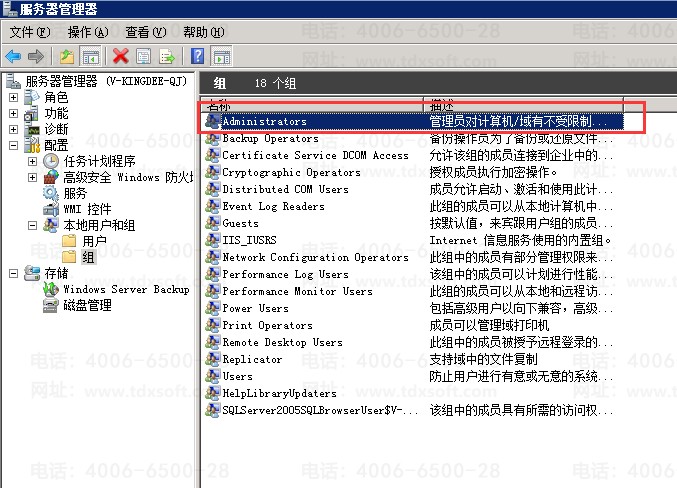The height and width of the screenshot is (488, 677).
Task: Select the Administrators group row
Action: [x=414, y=121]
